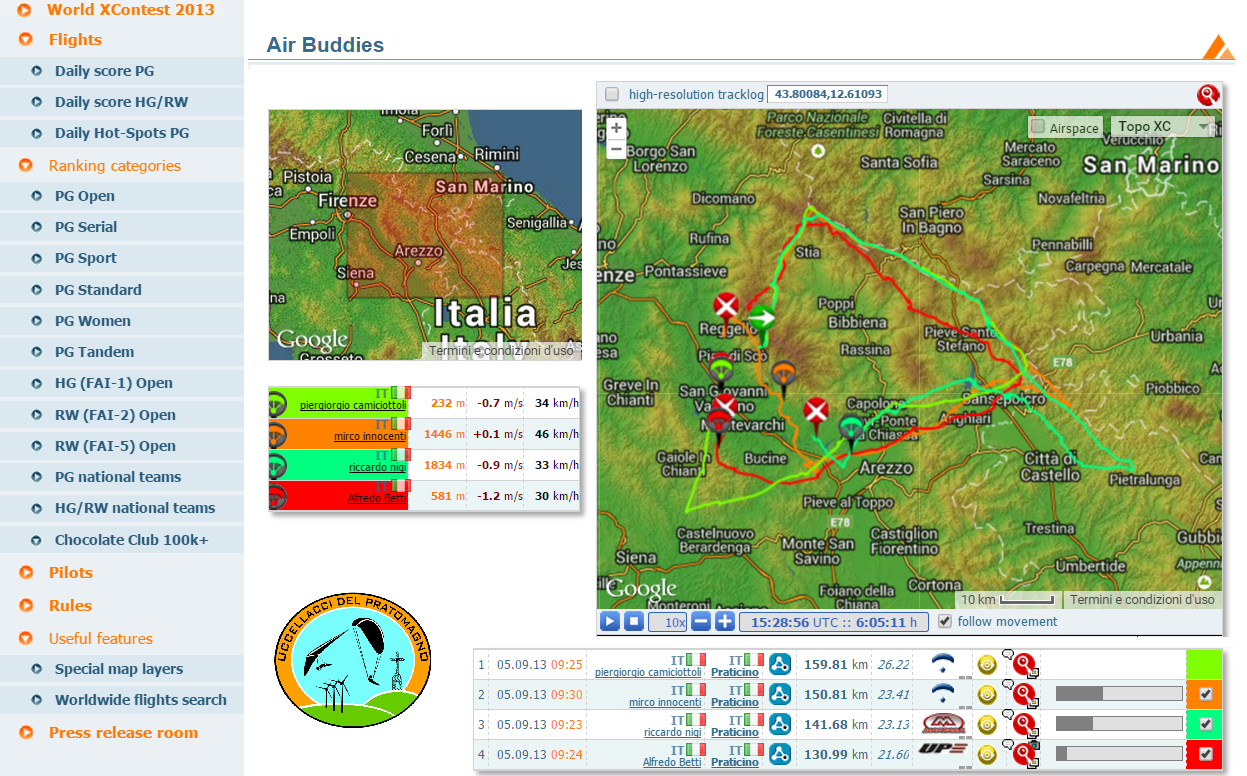Open Alfredo Betti pilot link in legend
Image resolution: width=1247 pixels, height=776 pixels.
(x=375, y=497)
